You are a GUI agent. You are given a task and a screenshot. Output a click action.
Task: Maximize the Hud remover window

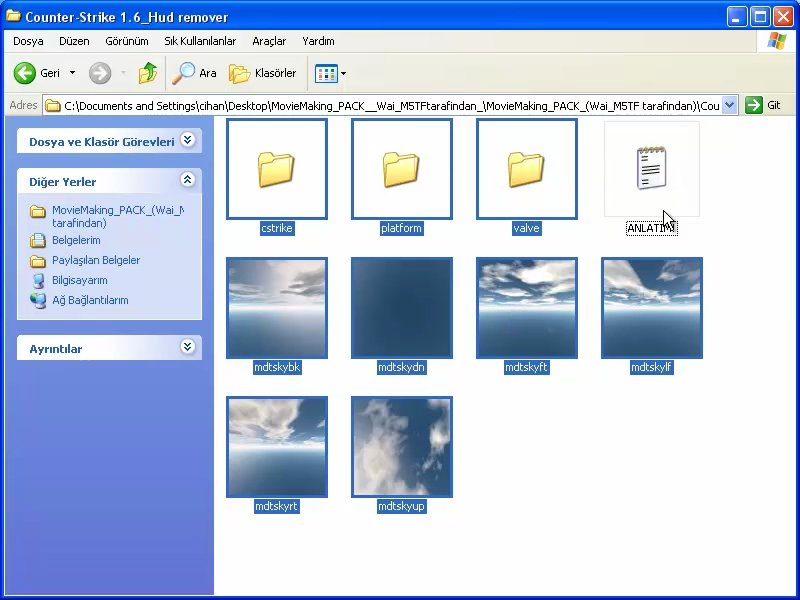760,17
